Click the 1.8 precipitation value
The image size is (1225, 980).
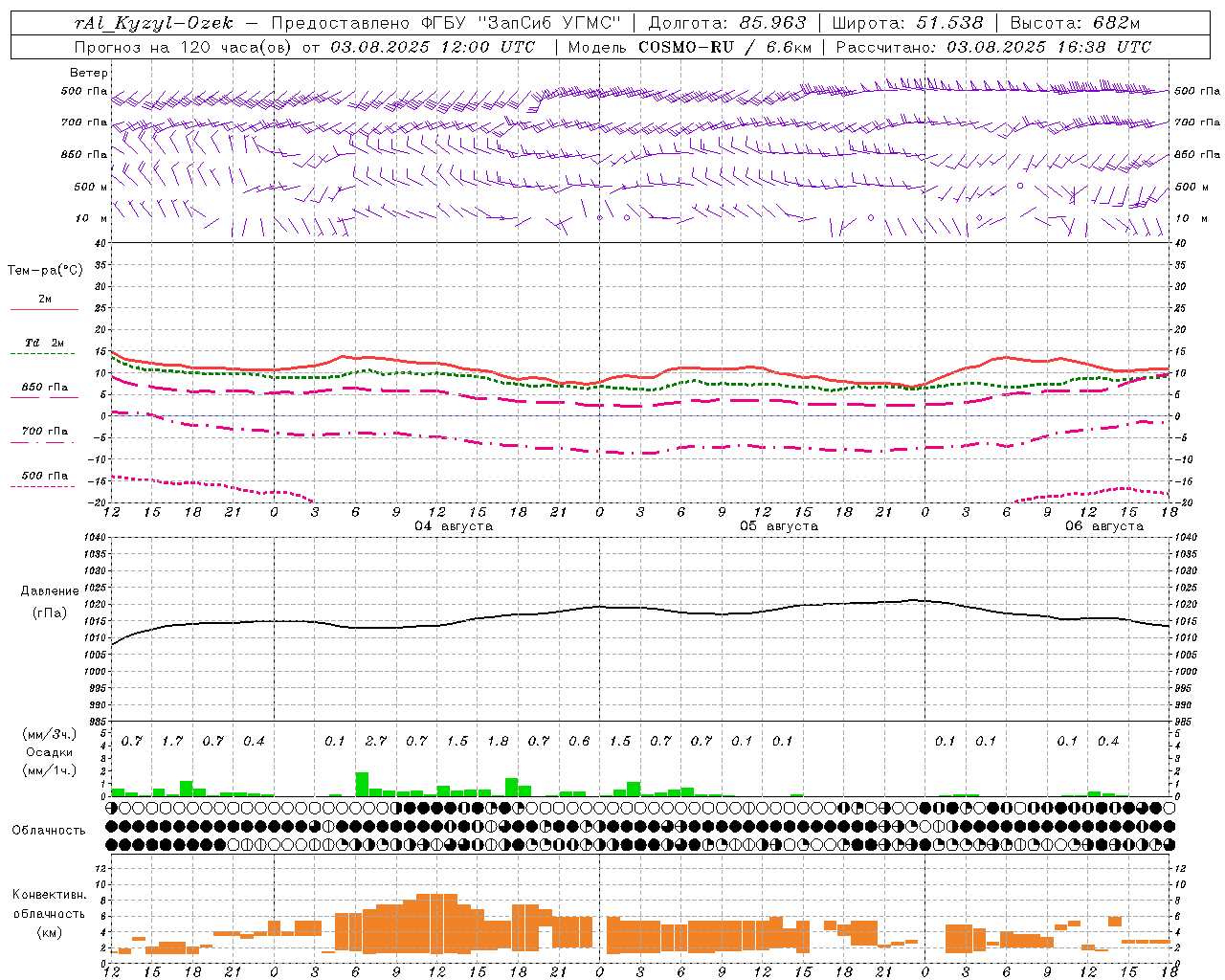[498, 741]
